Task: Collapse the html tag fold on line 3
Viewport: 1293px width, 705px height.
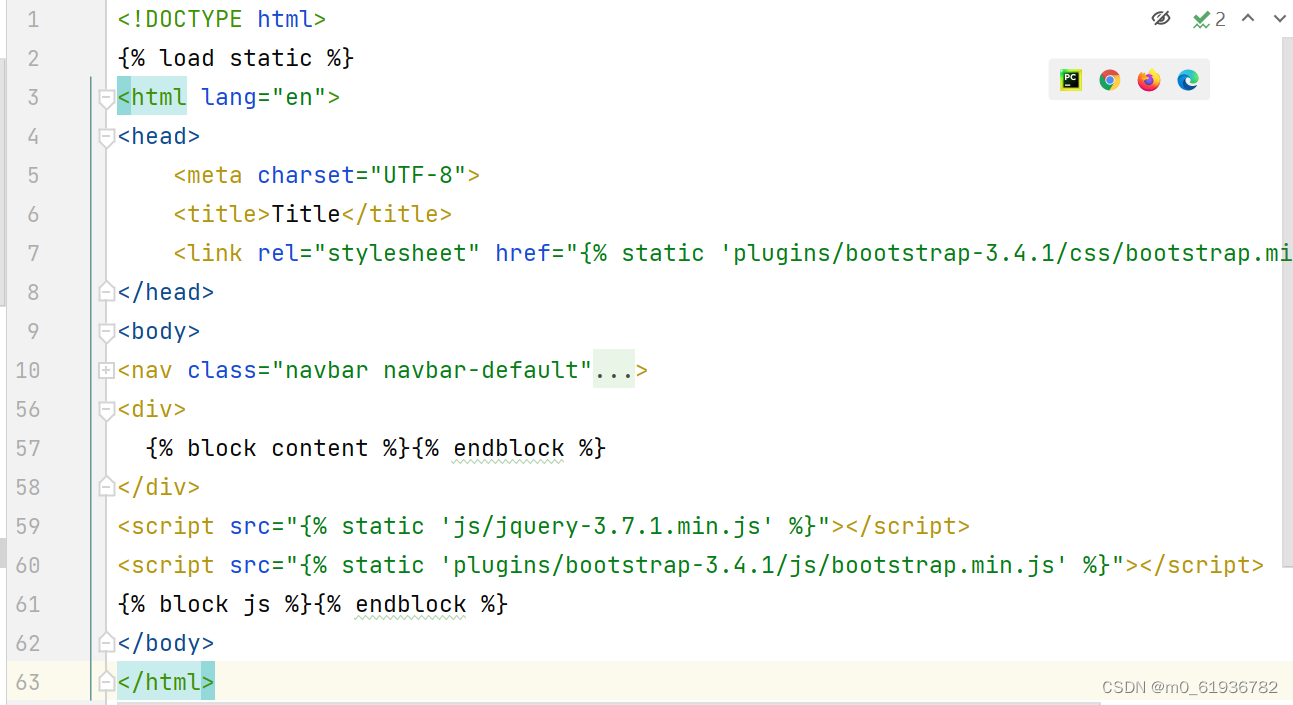Action: [107, 98]
